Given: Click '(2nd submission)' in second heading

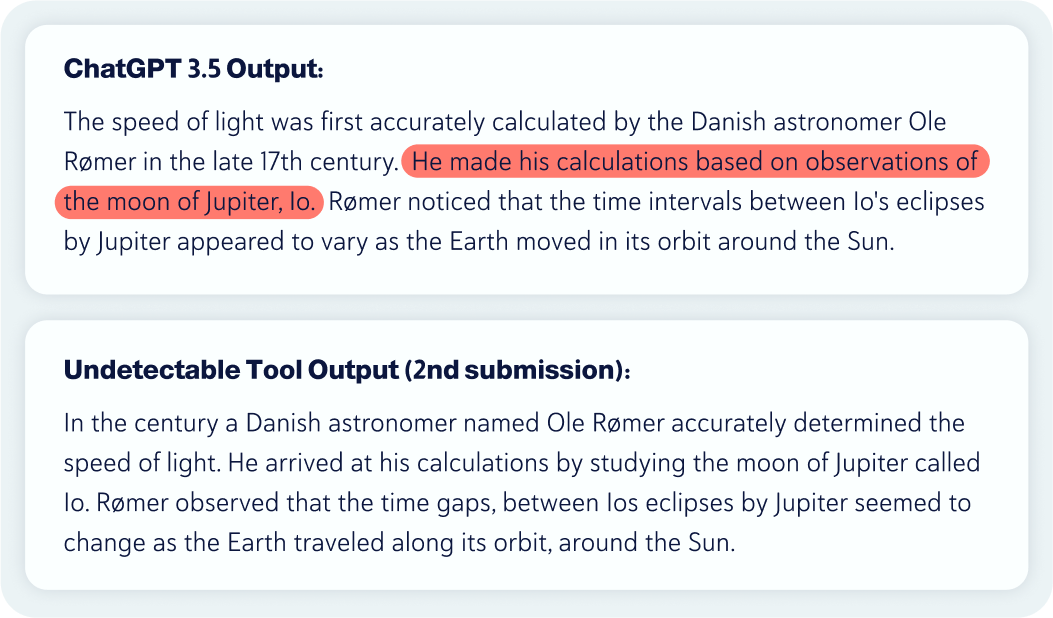Looking at the screenshot, I should pos(516,370).
